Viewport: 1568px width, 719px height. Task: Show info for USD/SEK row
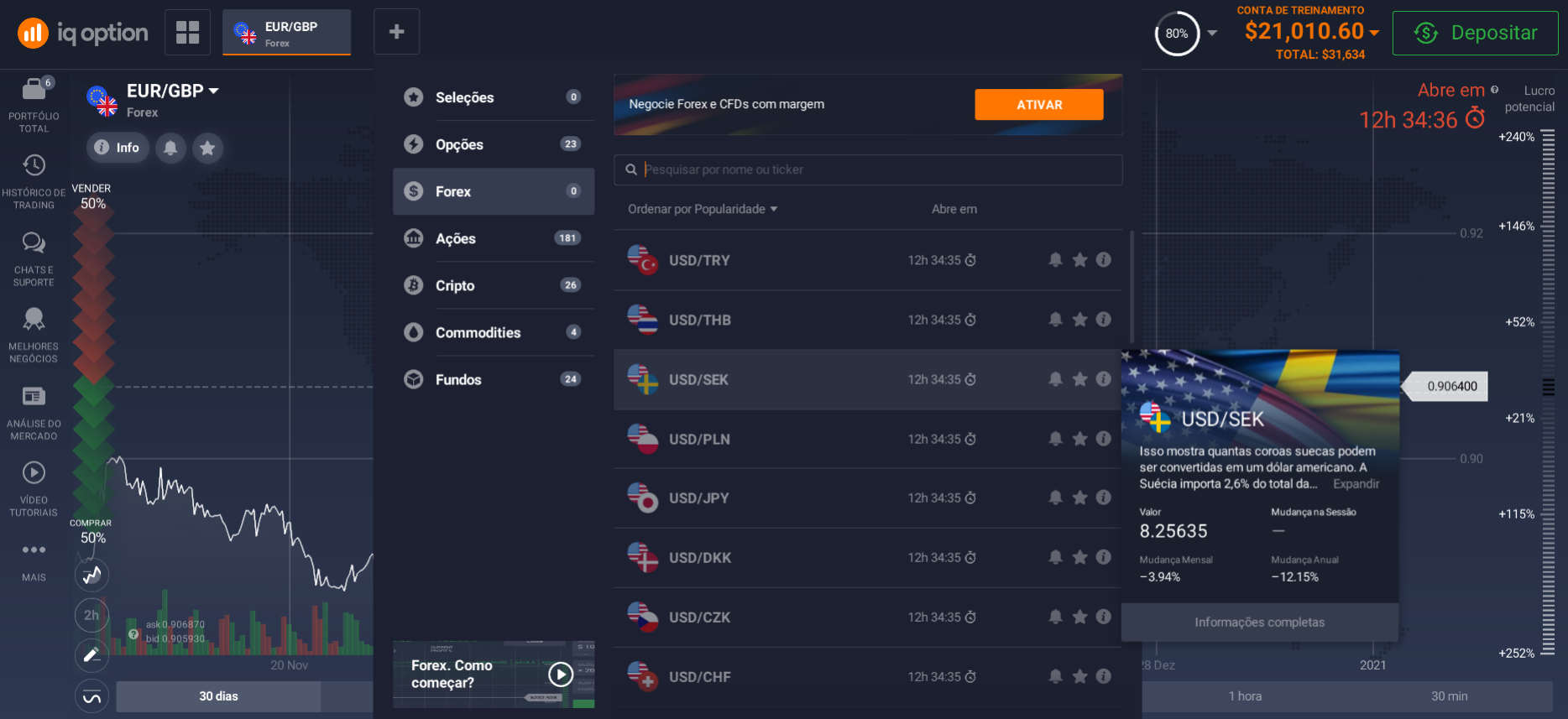click(x=1104, y=379)
